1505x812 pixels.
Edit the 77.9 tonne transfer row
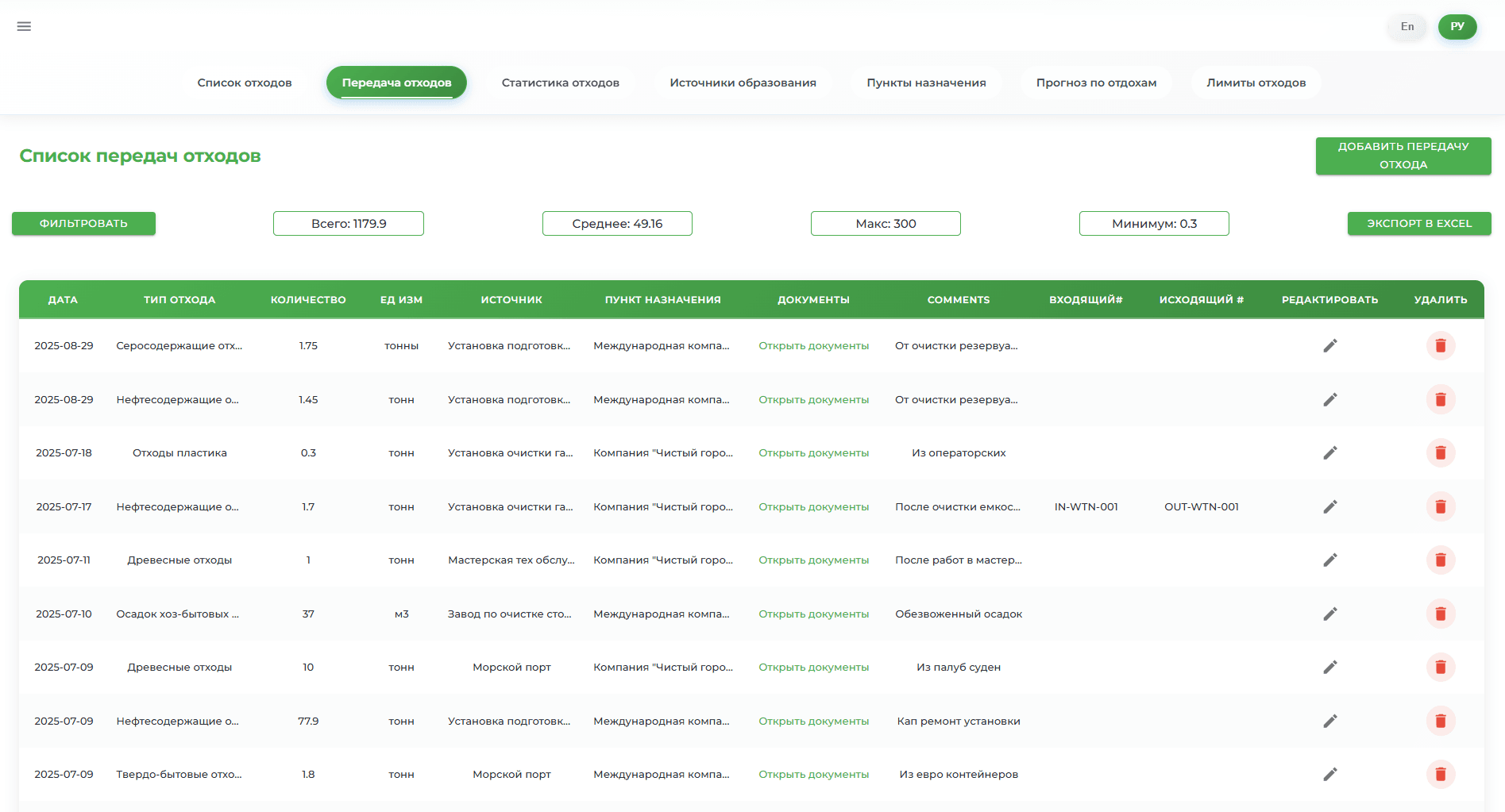1329,721
